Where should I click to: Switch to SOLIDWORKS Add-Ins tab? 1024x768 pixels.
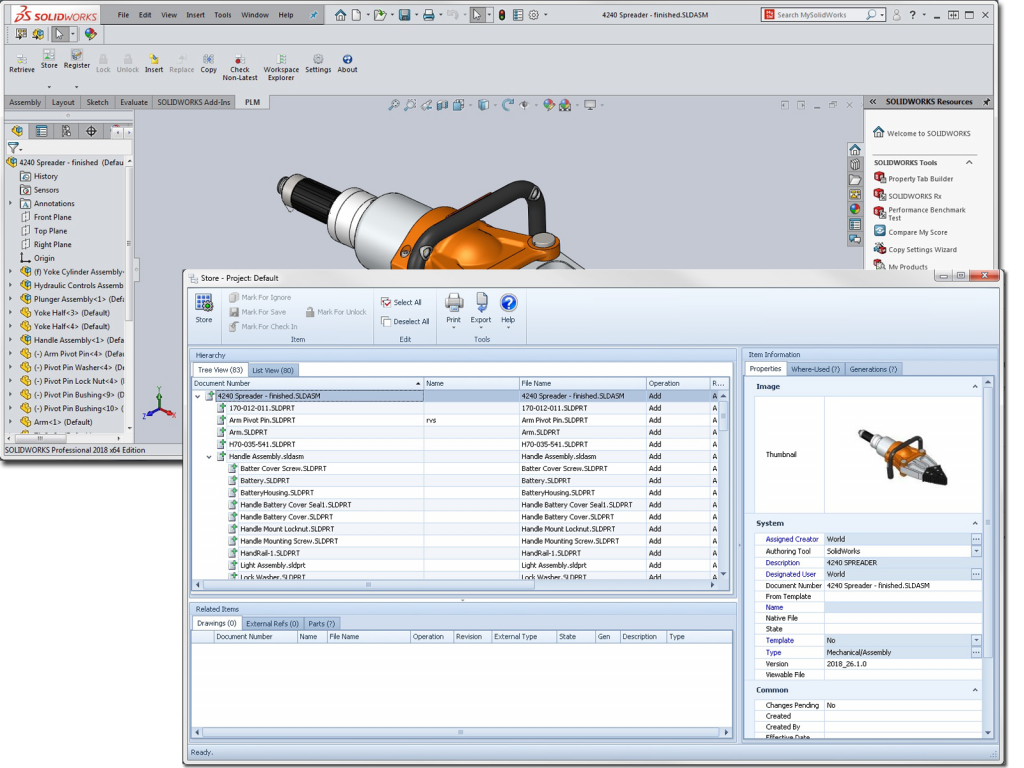coord(193,102)
